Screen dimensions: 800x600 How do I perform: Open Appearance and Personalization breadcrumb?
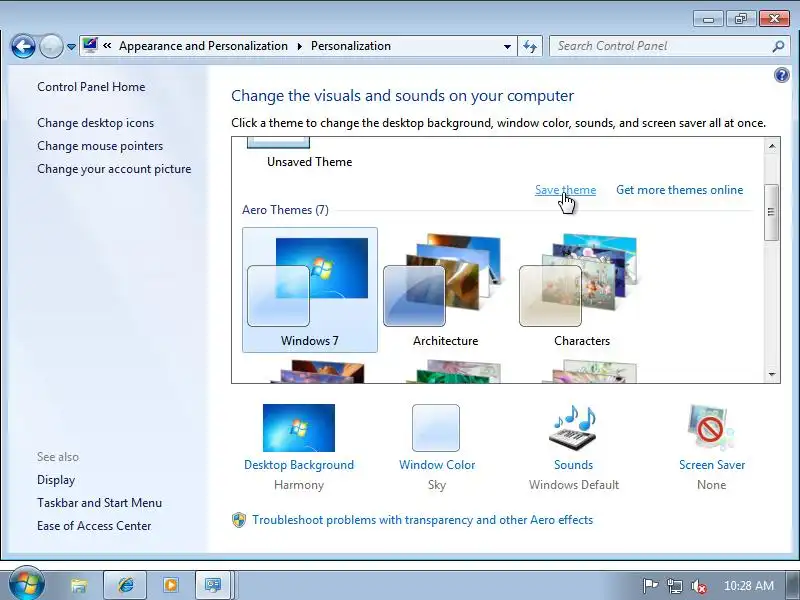(203, 46)
